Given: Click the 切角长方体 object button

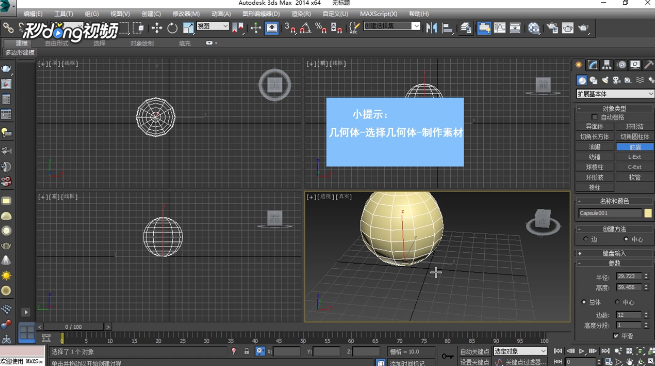Looking at the screenshot, I should click(x=594, y=137).
